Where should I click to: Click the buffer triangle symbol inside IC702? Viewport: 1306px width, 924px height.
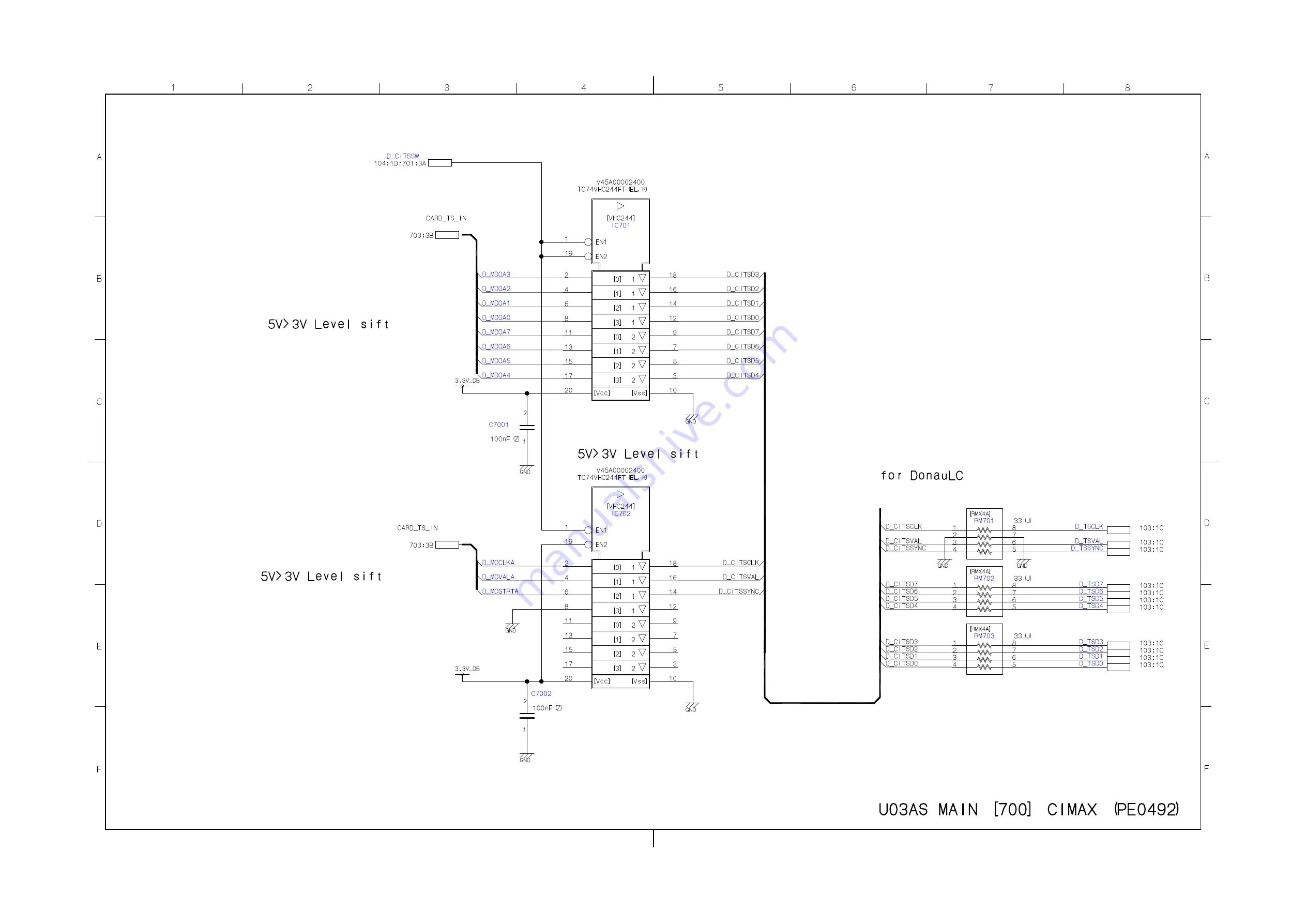coord(620,494)
